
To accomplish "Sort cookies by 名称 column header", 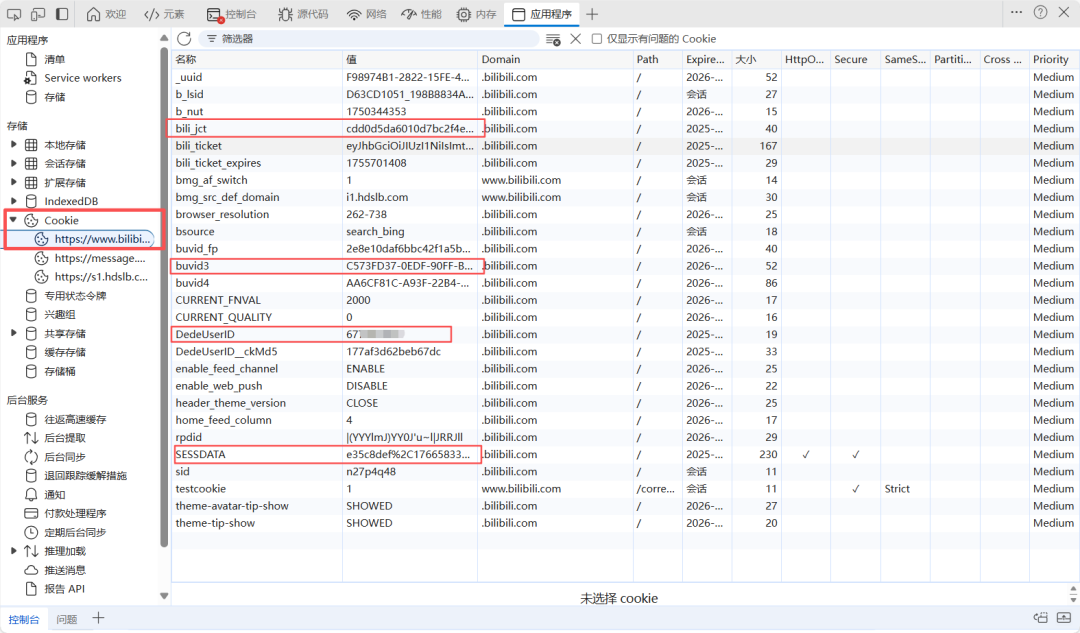I will pos(256,59).
